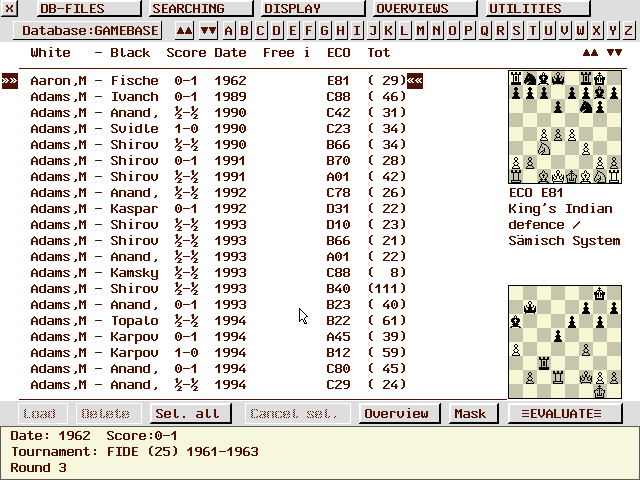Select game Adams,M - Kamsky 1993

pos(218,273)
